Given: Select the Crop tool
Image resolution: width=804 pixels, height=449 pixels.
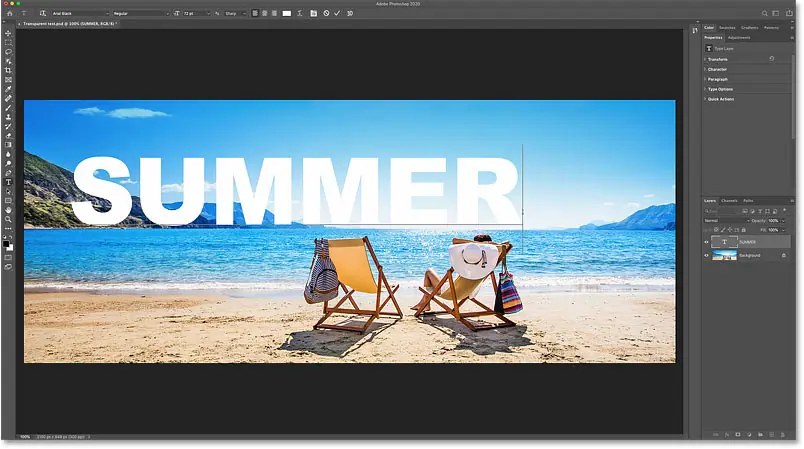Looking at the screenshot, I should (x=8, y=70).
